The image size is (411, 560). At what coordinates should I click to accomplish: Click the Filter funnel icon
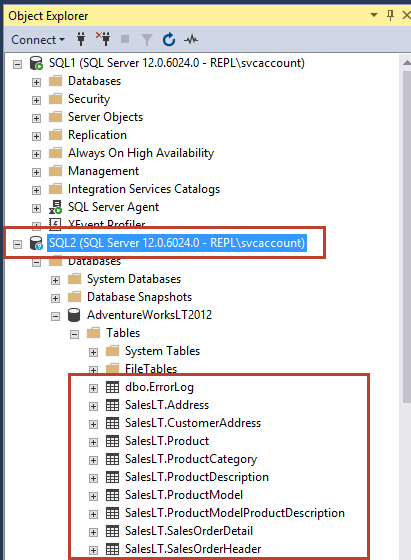[147, 40]
